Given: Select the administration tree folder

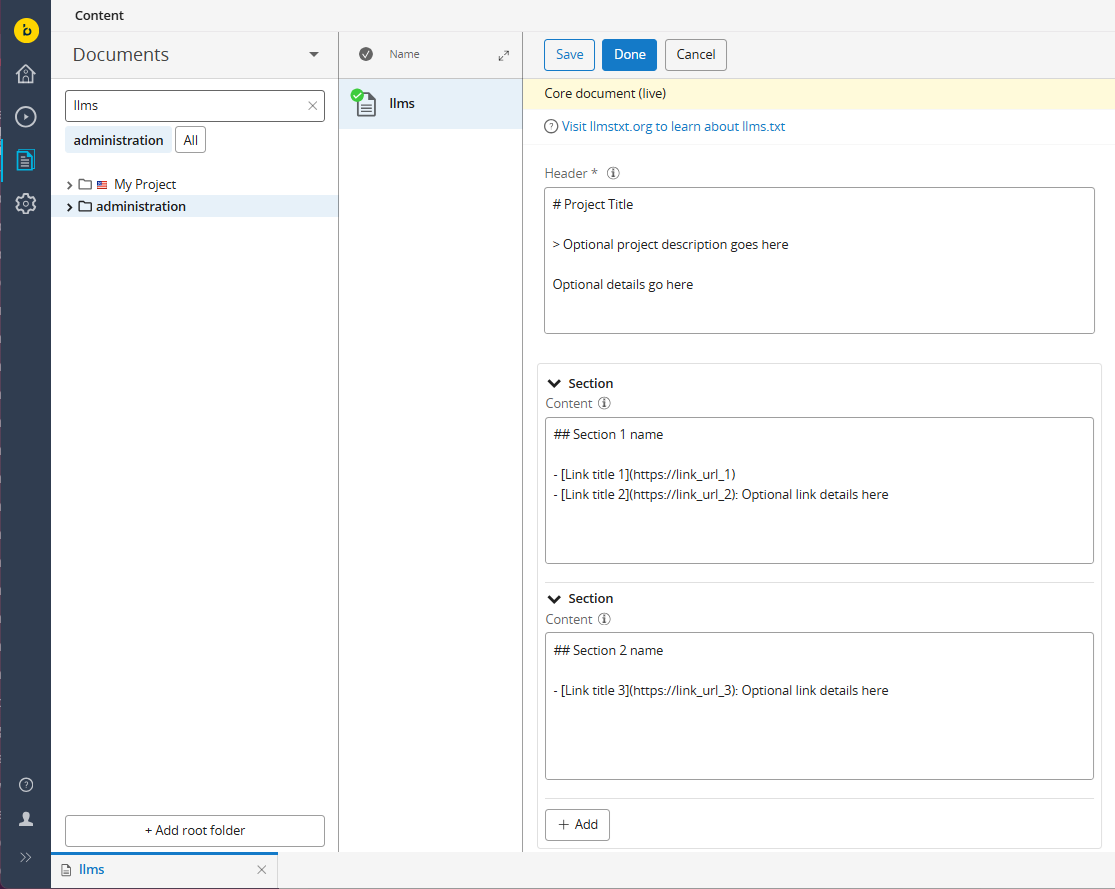Looking at the screenshot, I should pos(140,207).
